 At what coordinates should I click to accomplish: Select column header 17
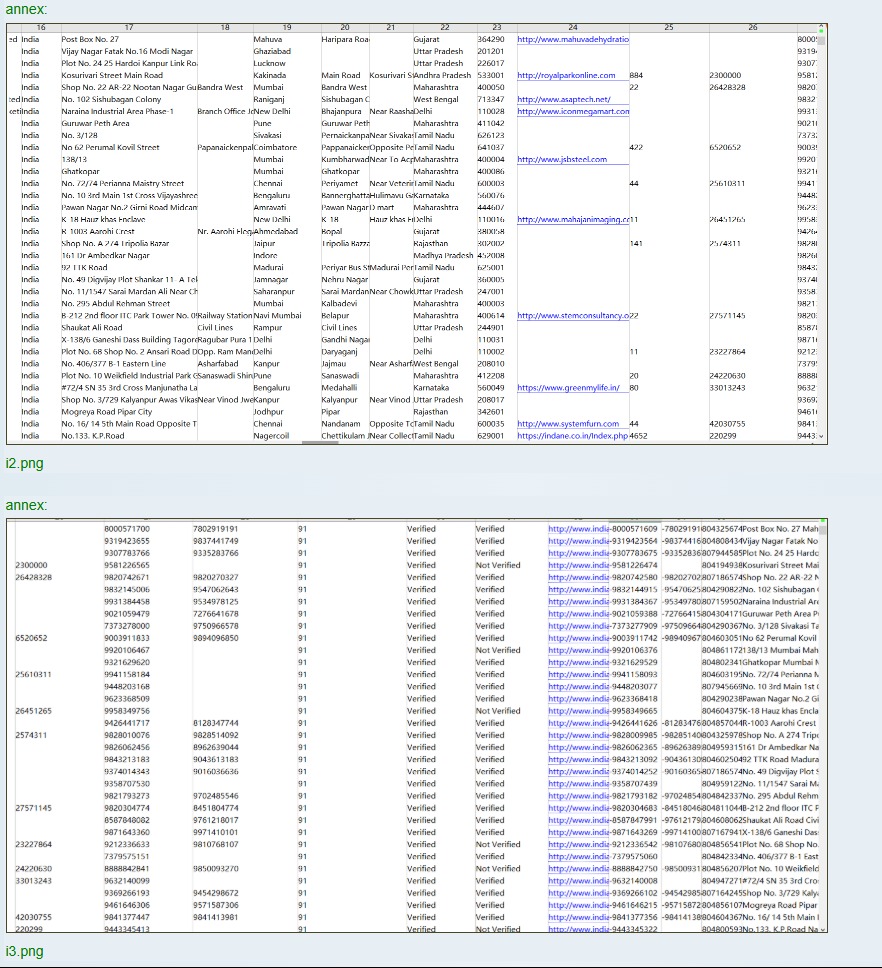[128, 27]
